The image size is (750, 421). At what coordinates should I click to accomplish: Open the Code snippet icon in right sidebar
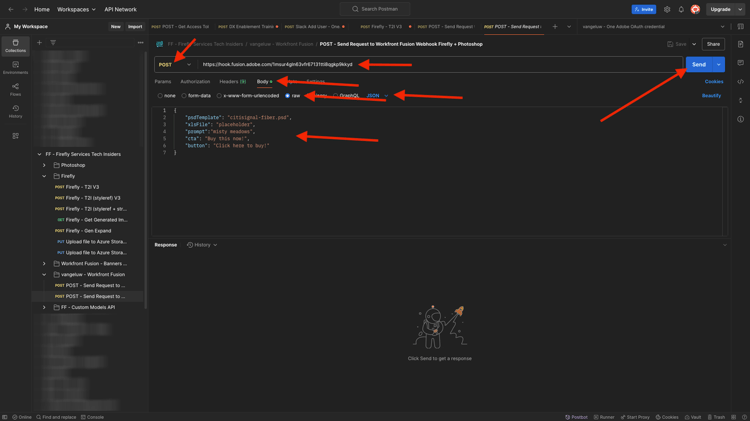click(x=740, y=81)
